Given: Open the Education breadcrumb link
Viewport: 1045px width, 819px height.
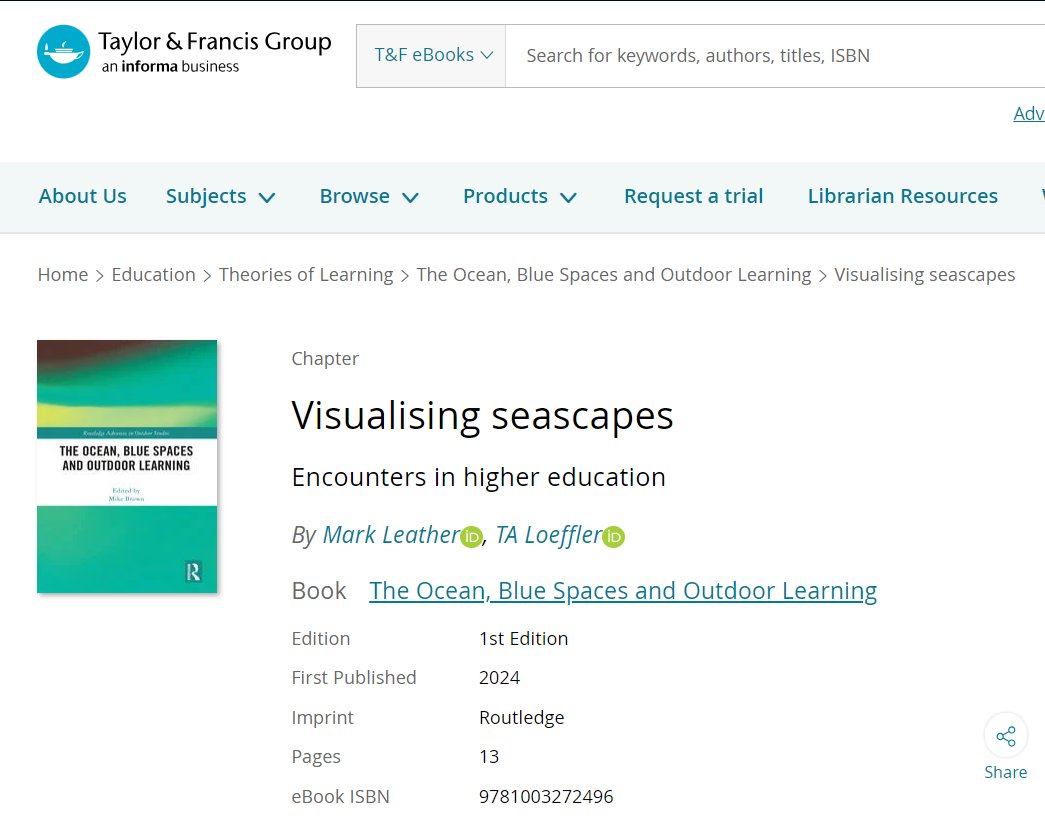Looking at the screenshot, I should click(x=153, y=274).
